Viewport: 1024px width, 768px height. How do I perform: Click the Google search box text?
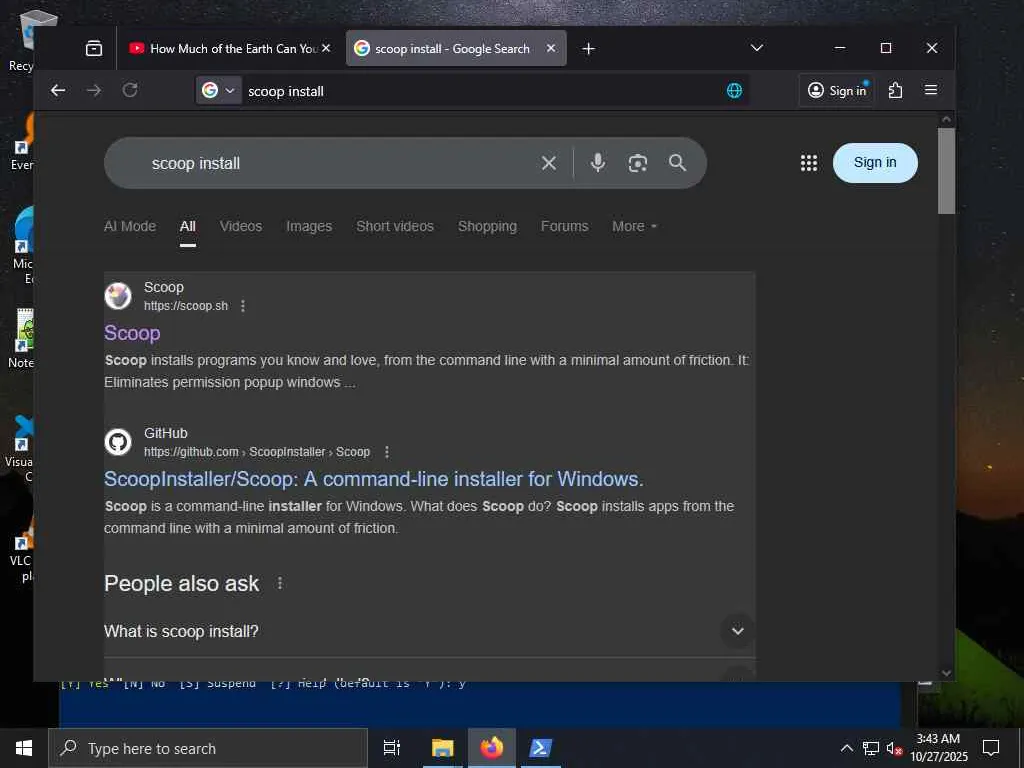click(196, 163)
